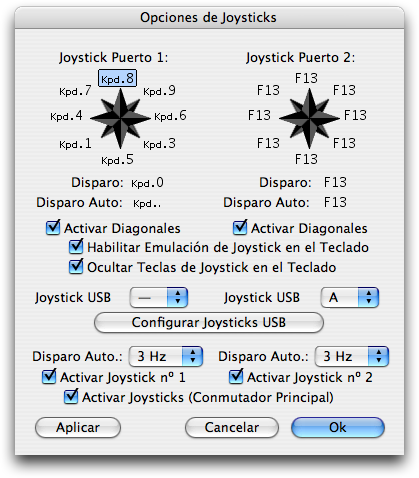This screenshot has width=419, height=478.
Task: Click Configurar Joysticks USB button
Action: click(x=209, y=323)
